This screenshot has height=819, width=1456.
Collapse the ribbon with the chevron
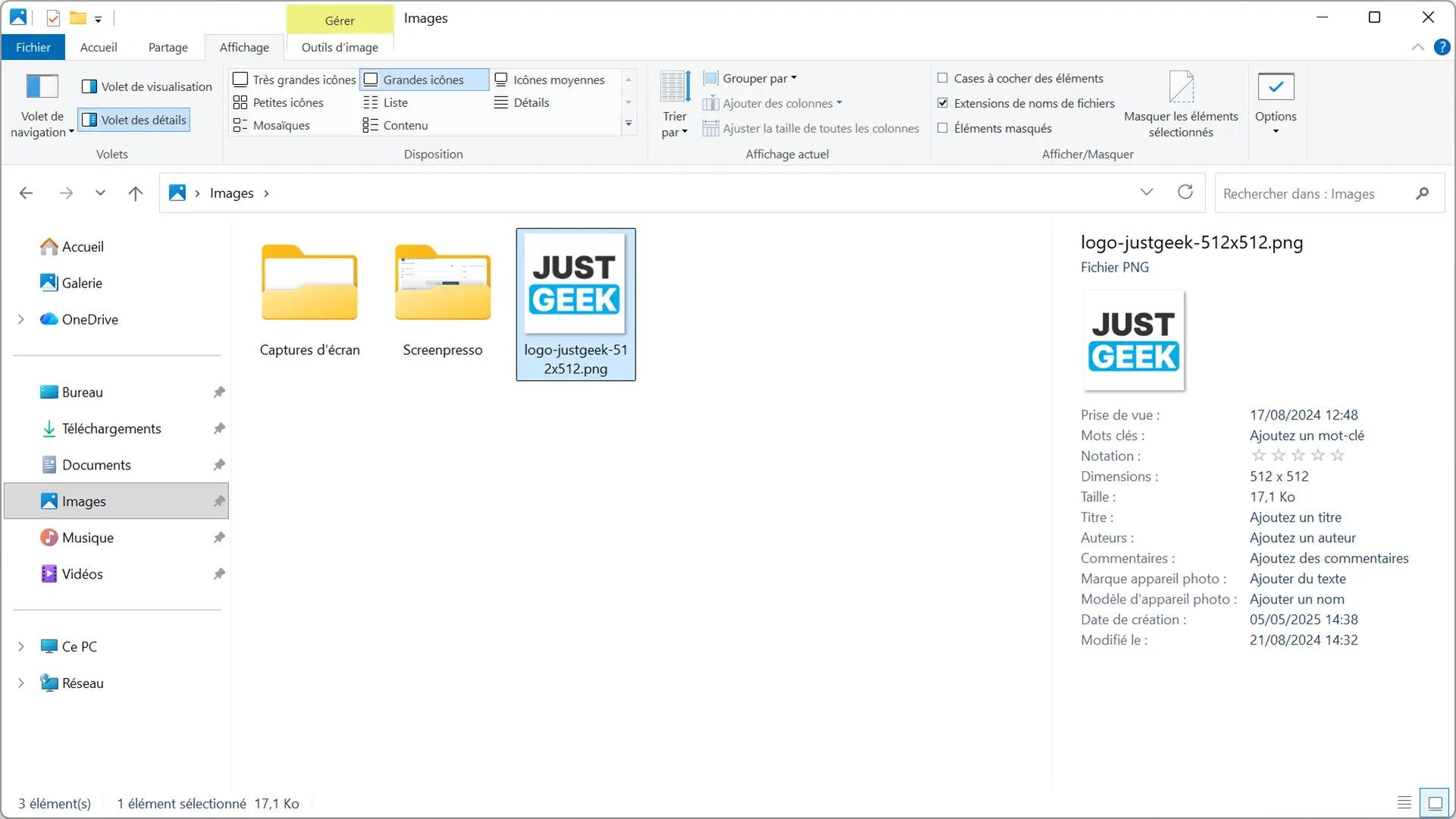[1417, 47]
